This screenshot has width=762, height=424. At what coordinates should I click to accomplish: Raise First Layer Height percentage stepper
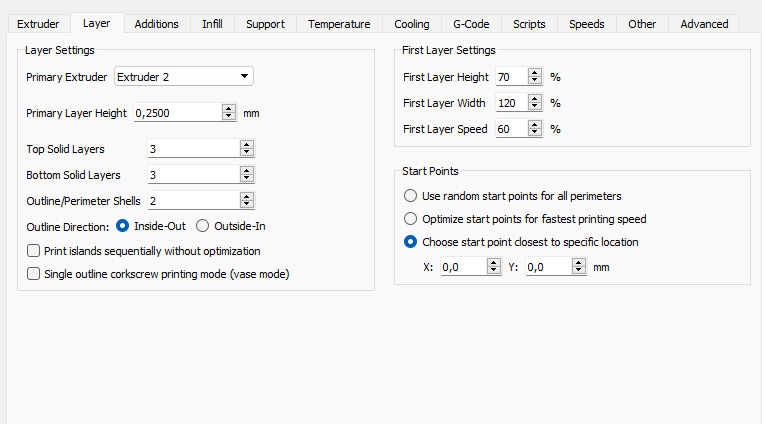pos(534,73)
